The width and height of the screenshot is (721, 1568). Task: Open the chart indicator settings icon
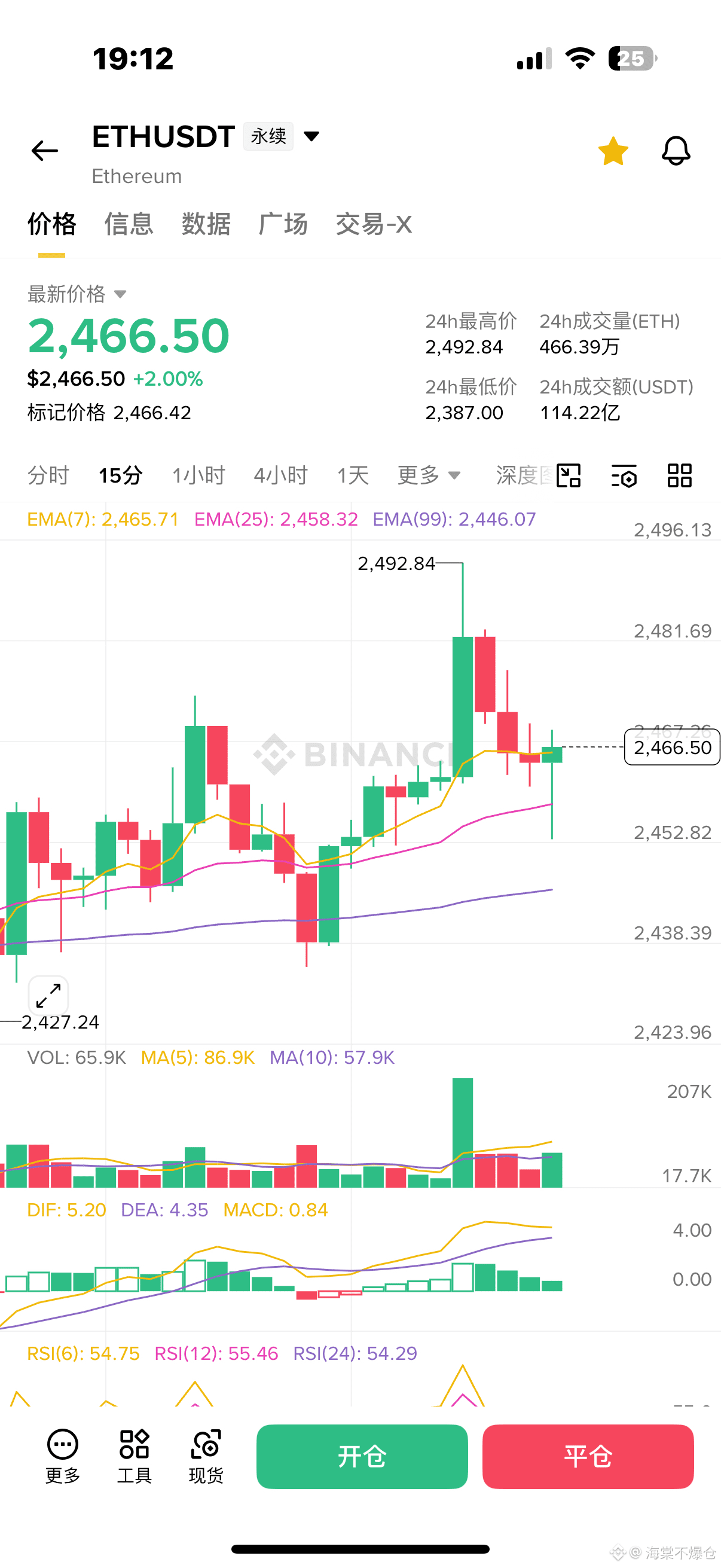click(x=624, y=475)
